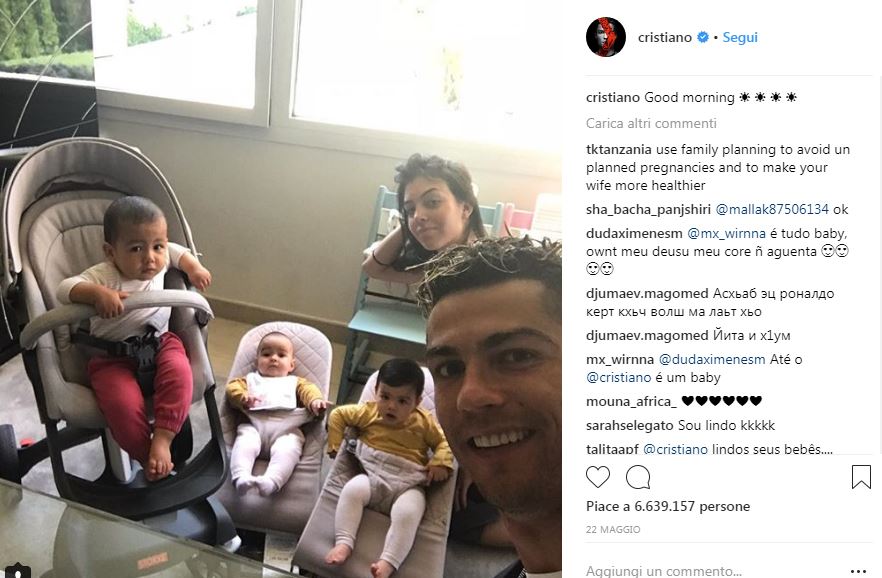Open the three-dot more options menu
The height and width of the screenshot is (578, 882).
(x=858, y=571)
